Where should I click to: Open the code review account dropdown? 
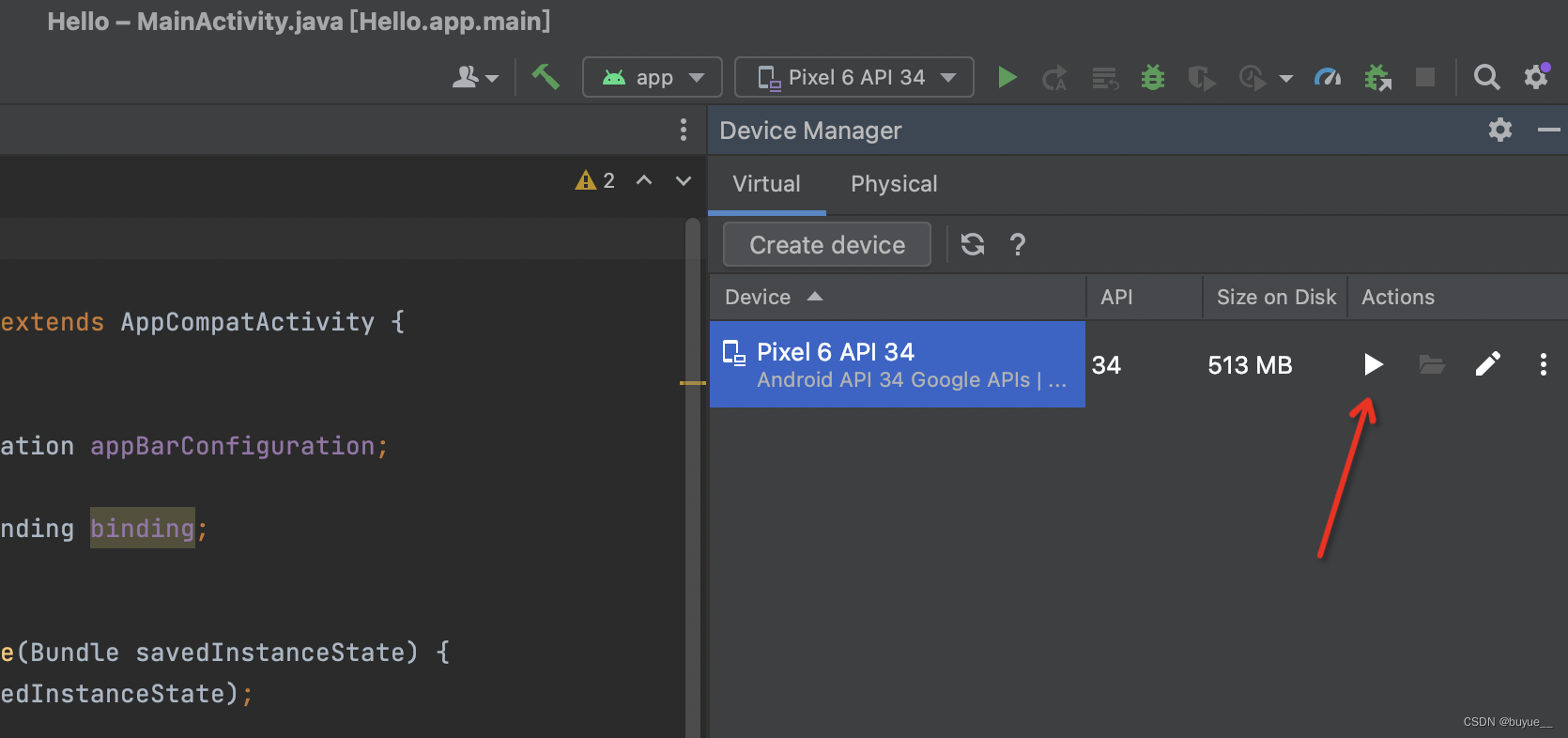475,77
